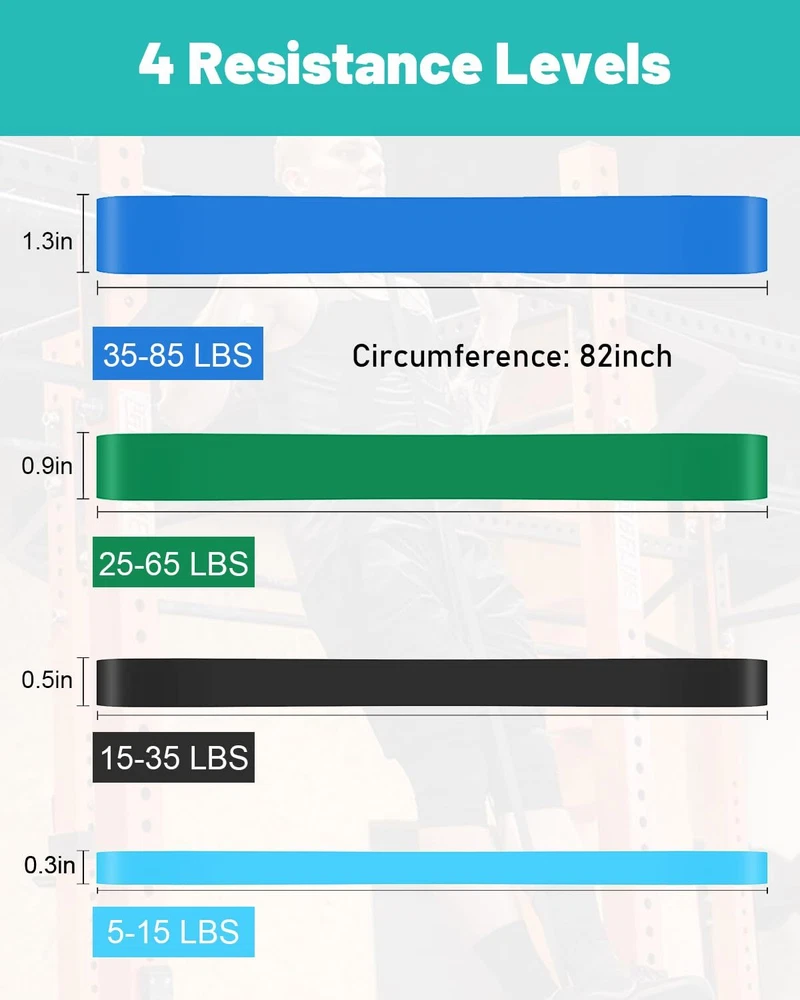This screenshot has width=800, height=1000.
Task: Click the 35-85 LBS label
Action: pyautogui.click(x=178, y=354)
